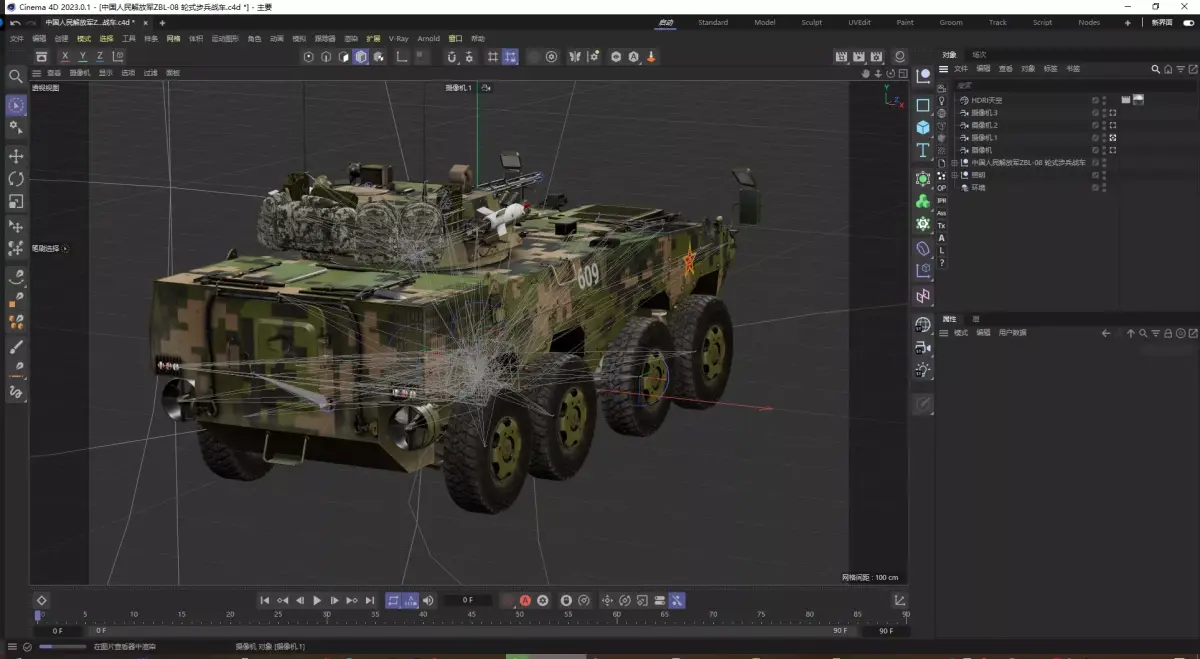
Task: Open the viewport hamburger menu icon
Action: (x=37, y=73)
